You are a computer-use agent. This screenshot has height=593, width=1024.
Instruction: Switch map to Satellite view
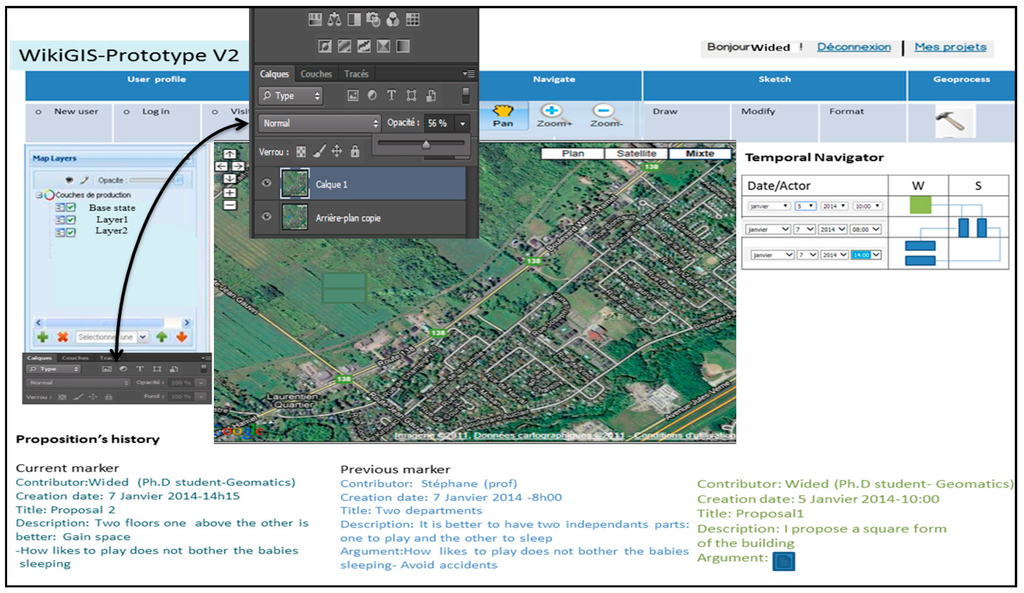click(x=636, y=153)
